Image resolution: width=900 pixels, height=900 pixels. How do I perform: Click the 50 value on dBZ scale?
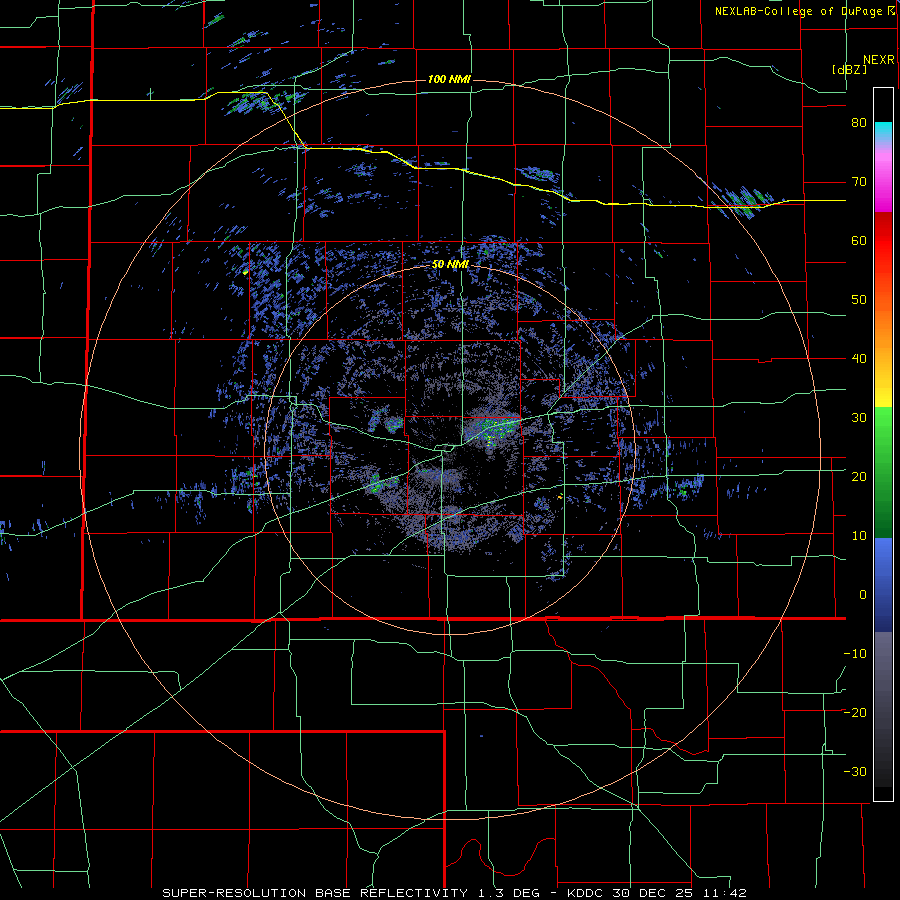point(859,300)
